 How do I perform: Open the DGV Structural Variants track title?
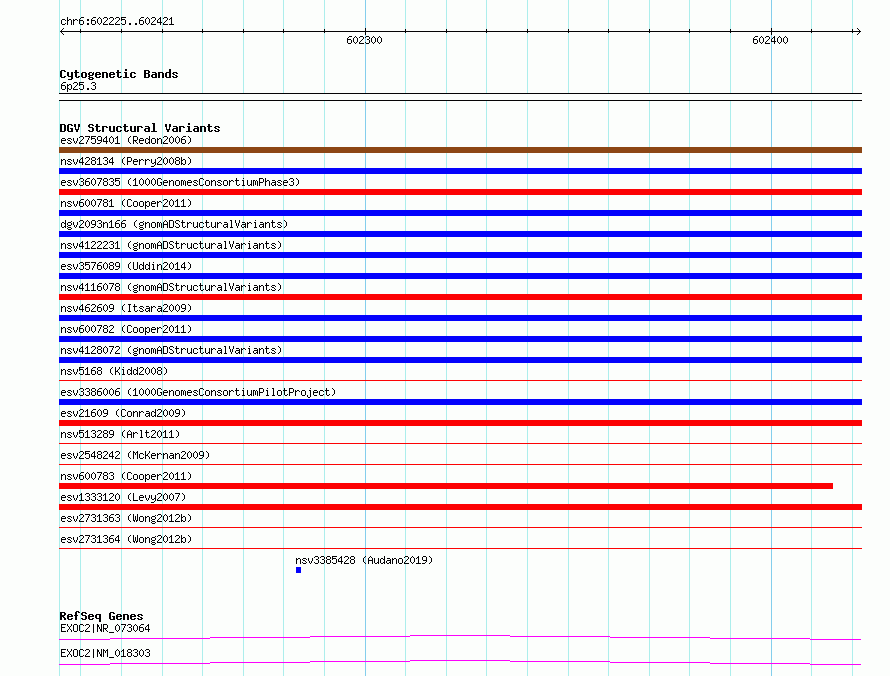(140, 128)
